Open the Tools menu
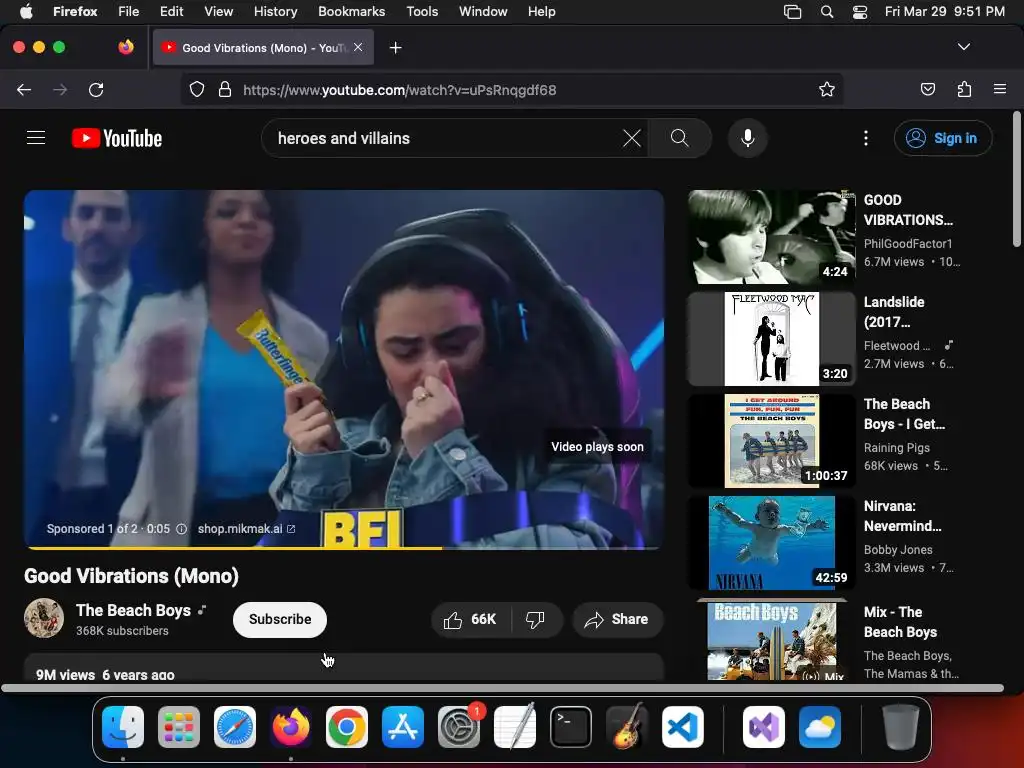Screen dimensions: 1024x768 pyautogui.click(x=422, y=11)
